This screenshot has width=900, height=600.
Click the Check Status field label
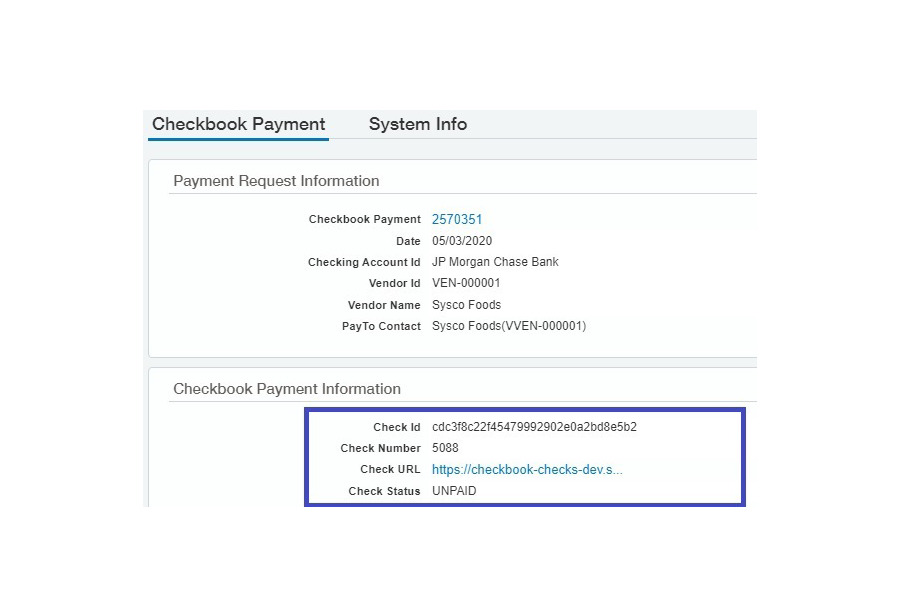384,491
